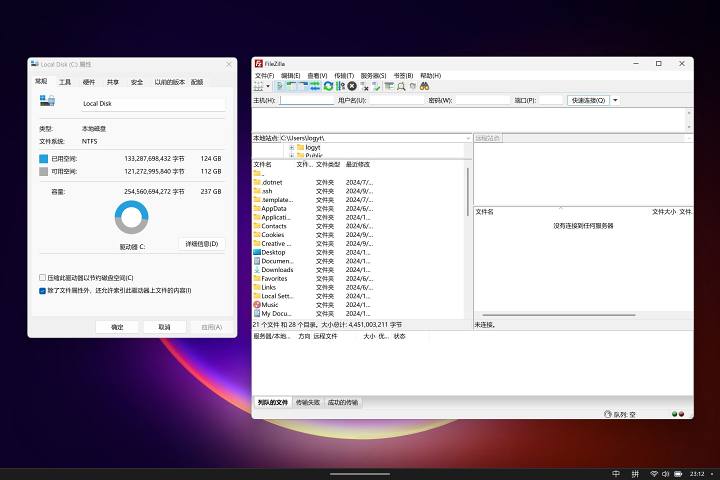Click the binoculars file search icon

[424, 87]
